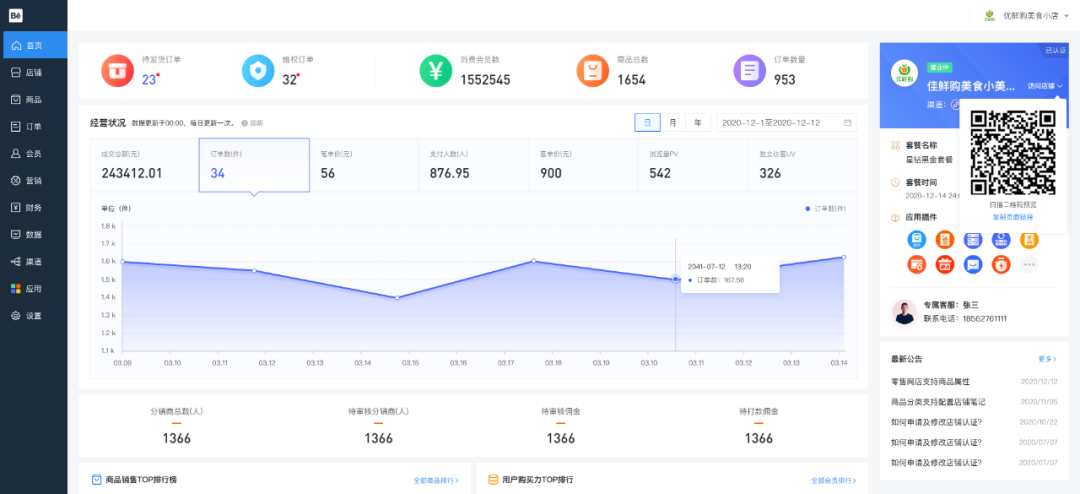This screenshot has height=494, width=1080.
Task: Click the purple 订单数量 document icon
Action: point(750,70)
